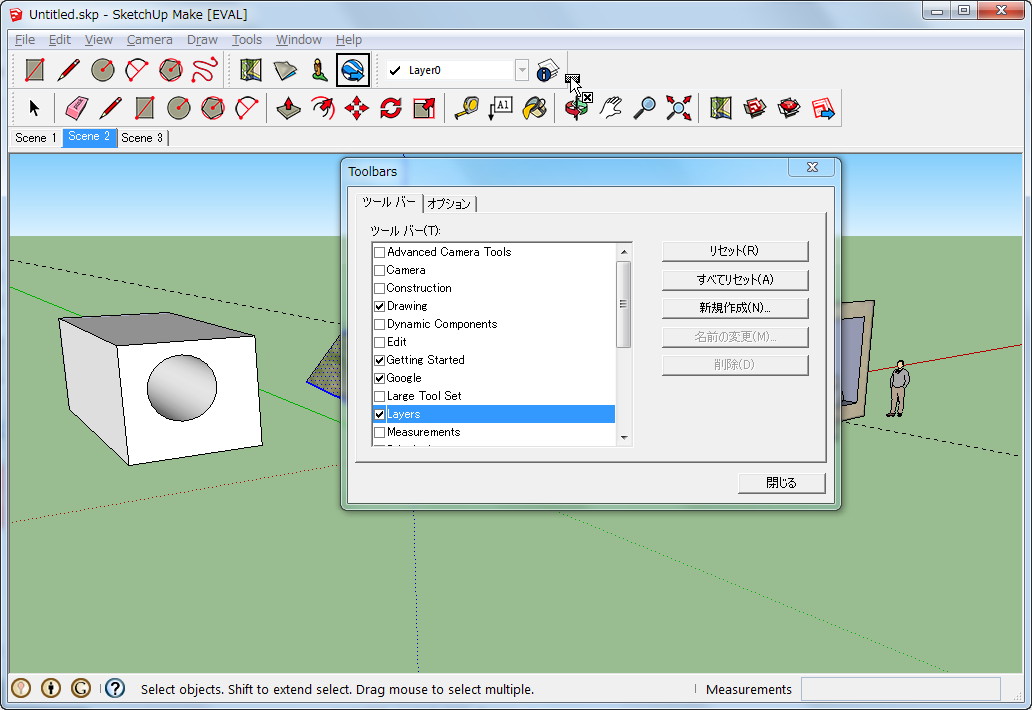The width and height of the screenshot is (1032, 710).
Task: Enable the Camera toolbar checkbox
Action: [379, 270]
